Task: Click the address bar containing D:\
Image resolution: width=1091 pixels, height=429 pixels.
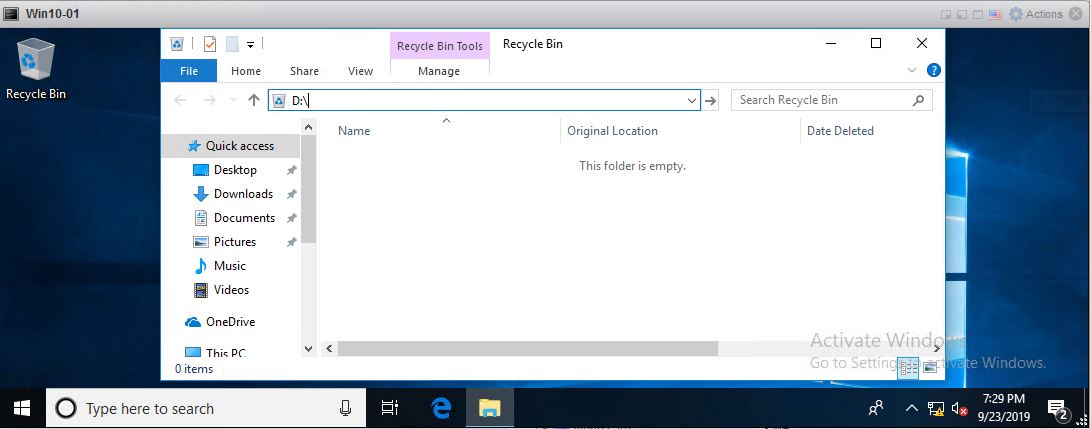Action: pos(484,100)
